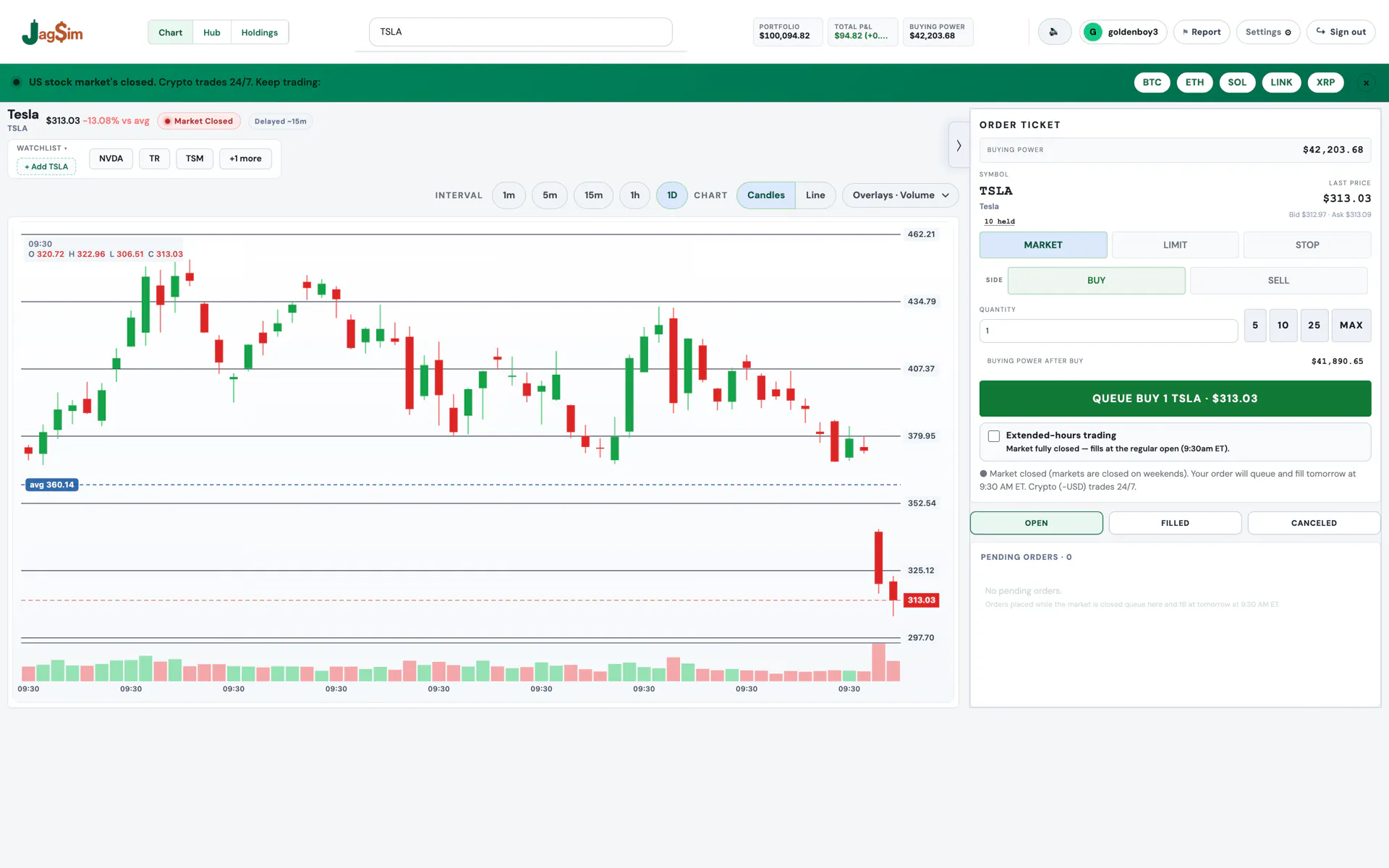Viewport: 1389px width, 868px height.
Task: Click the Delayed ~15m badge
Action: pyautogui.click(x=281, y=122)
